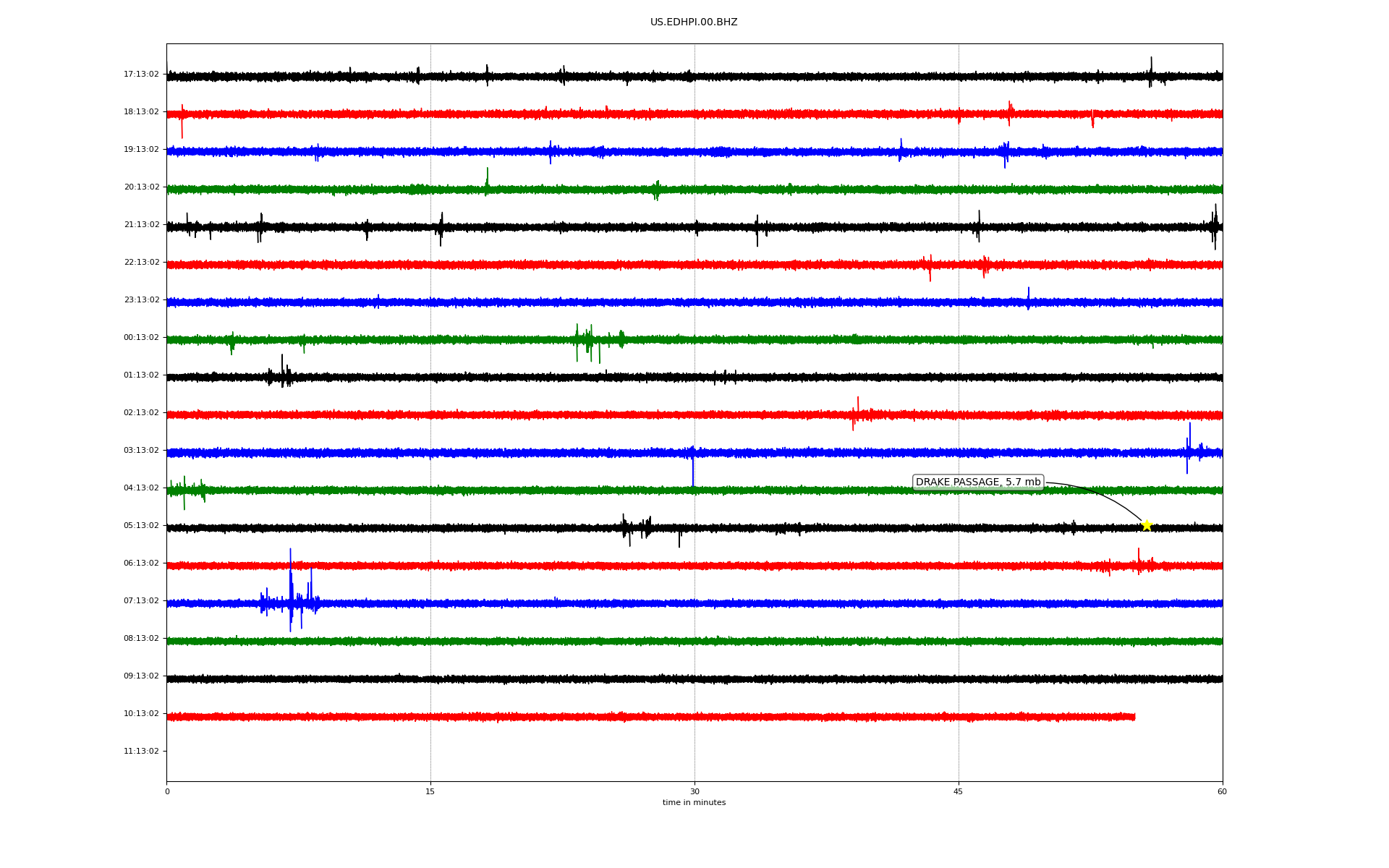Viewport: 1389px width, 868px height.
Task: Click the DRAKE PASSAGE, 5.7 mb annotation
Action: 978,482
